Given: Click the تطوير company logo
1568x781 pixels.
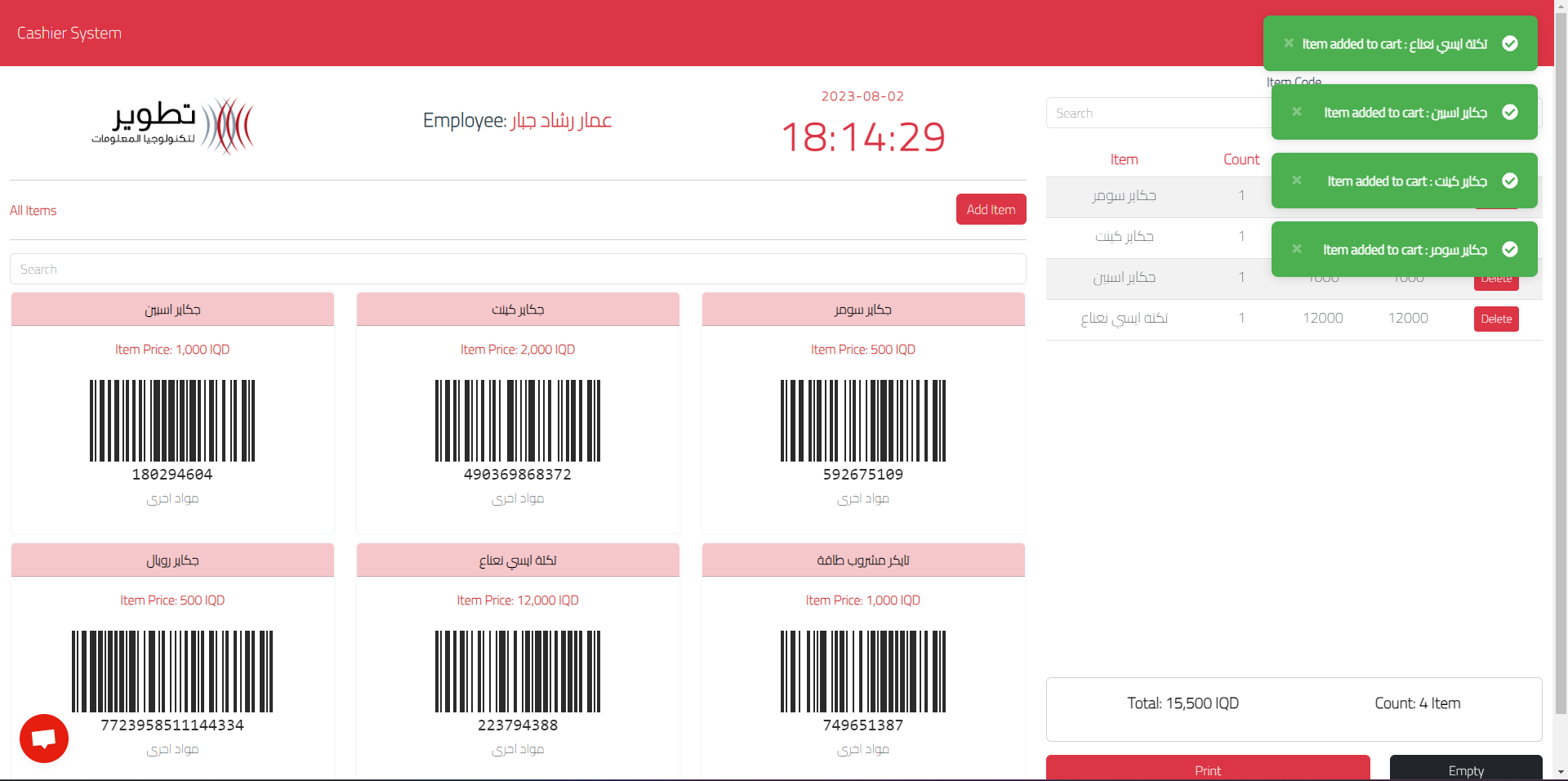Looking at the screenshot, I should pyautogui.click(x=172, y=125).
